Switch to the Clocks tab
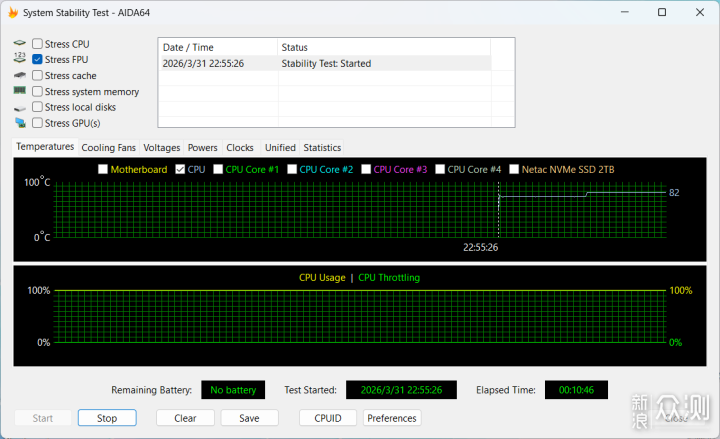This screenshot has width=720, height=439. point(240,147)
